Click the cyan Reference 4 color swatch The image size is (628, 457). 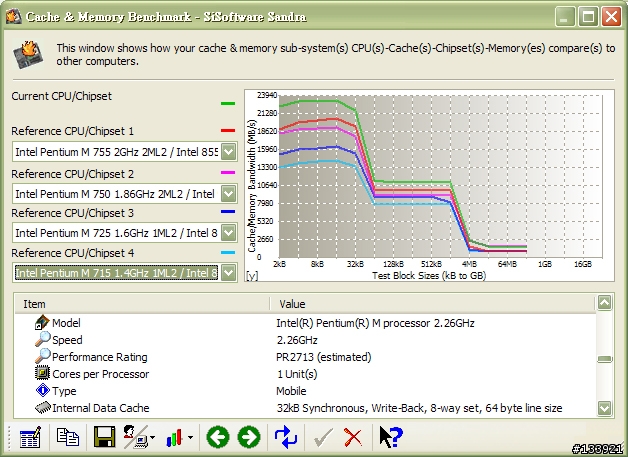228,253
